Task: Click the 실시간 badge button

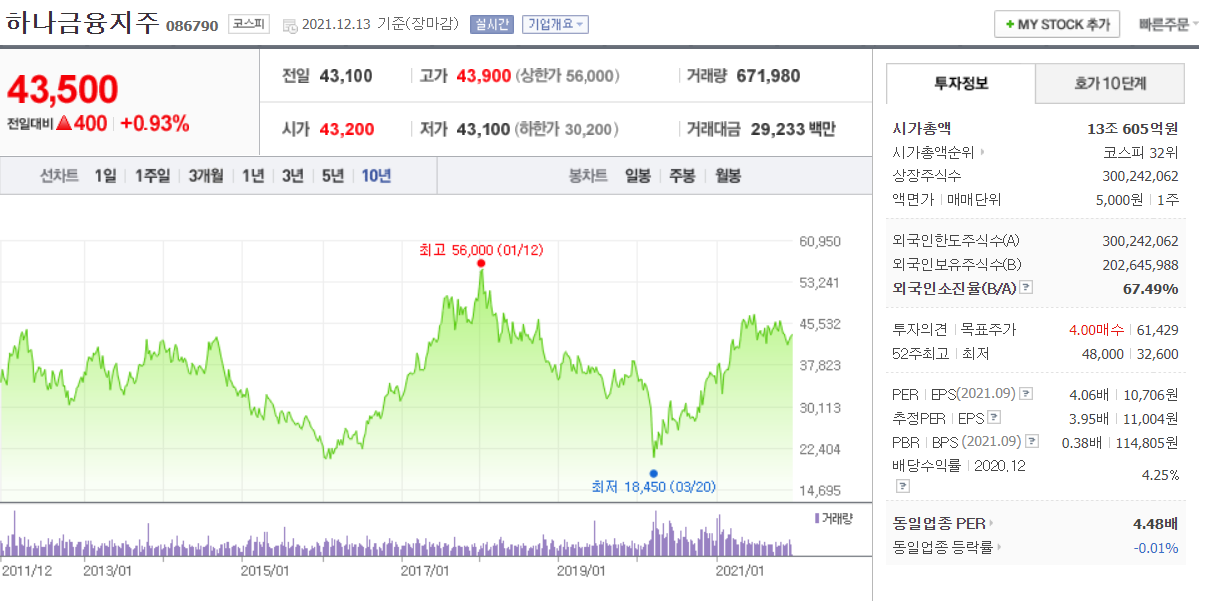Action: (492, 24)
